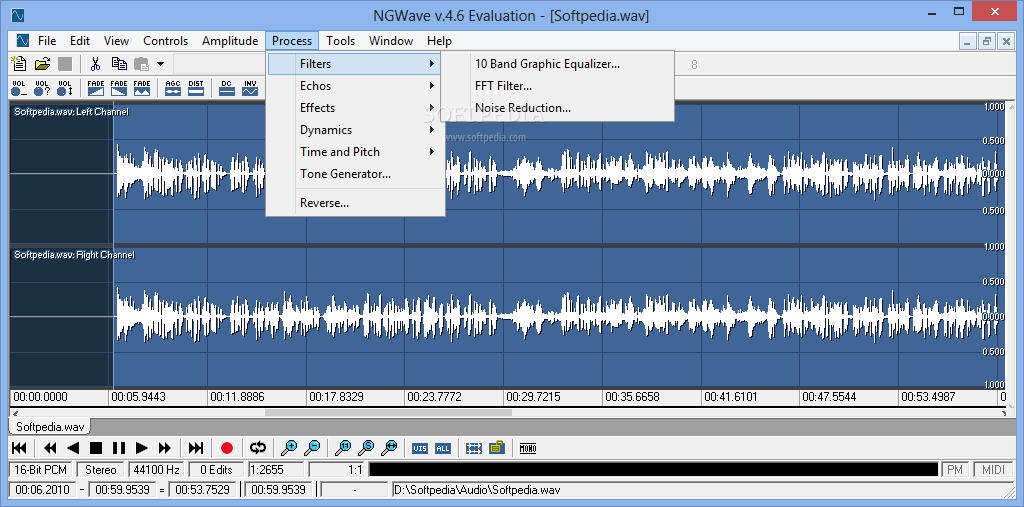Click the DIST distortion icon
This screenshot has height=507, width=1024.
point(196,88)
